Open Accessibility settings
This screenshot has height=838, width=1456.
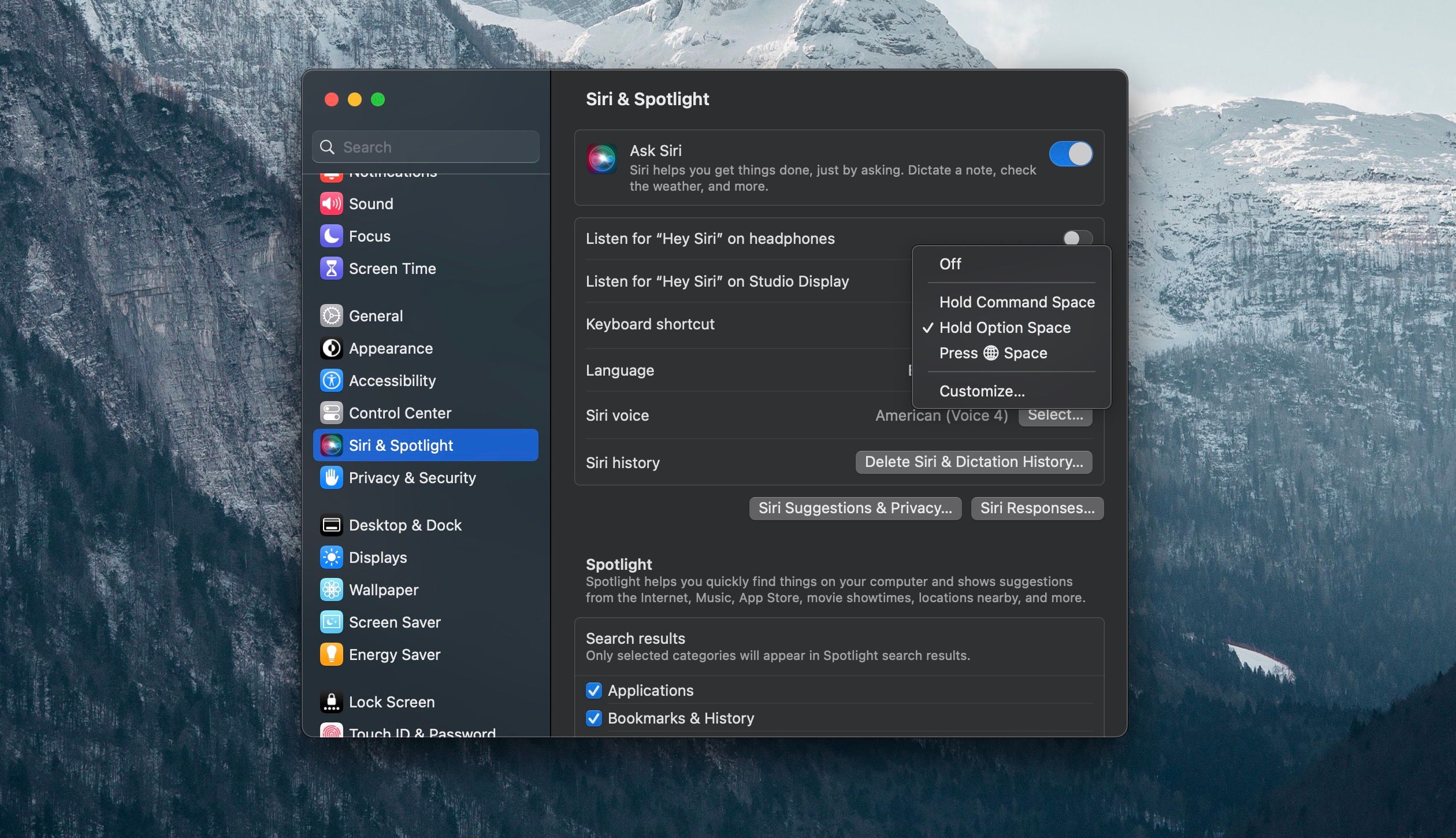(332, 380)
